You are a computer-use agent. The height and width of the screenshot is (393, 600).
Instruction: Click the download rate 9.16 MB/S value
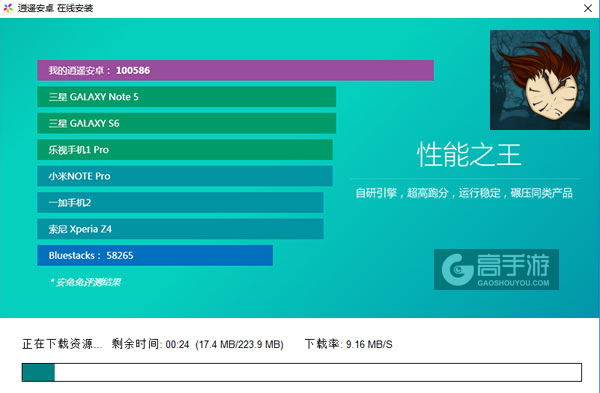pyautogui.click(x=369, y=344)
